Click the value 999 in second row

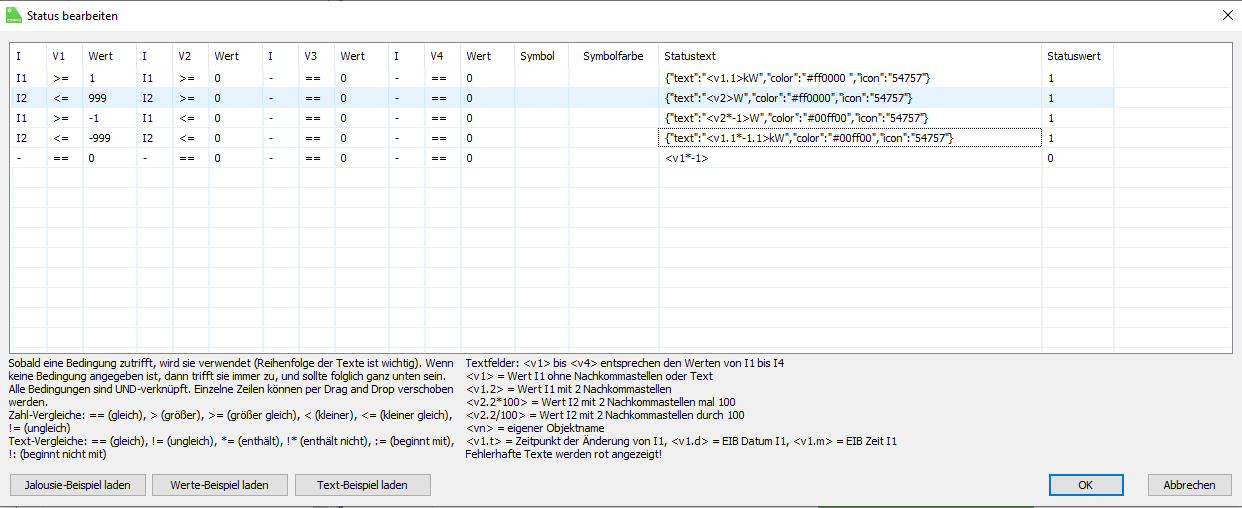tap(97, 98)
